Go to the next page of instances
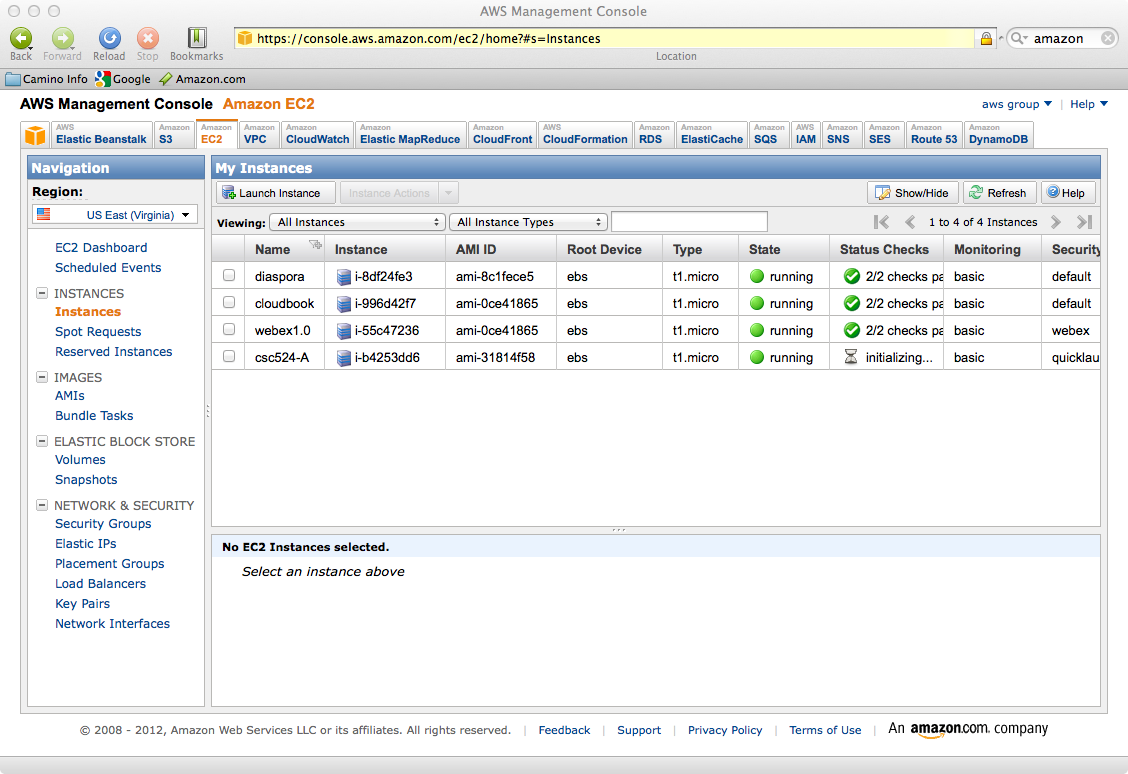Screen dimensions: 1128x774 [x=1055, y=222]
